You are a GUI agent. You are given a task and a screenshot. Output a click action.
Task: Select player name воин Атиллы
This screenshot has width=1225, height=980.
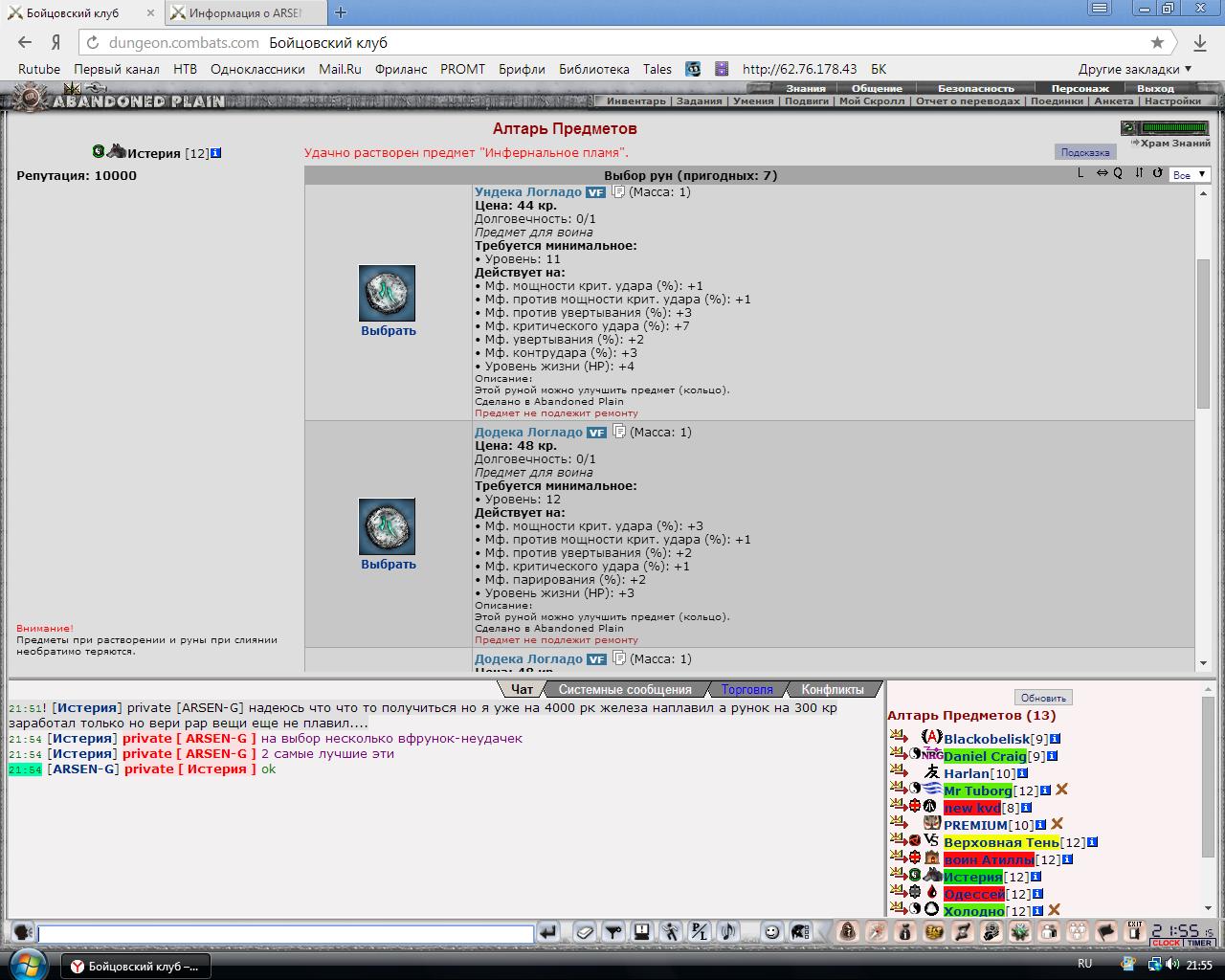tap(989, 859)
